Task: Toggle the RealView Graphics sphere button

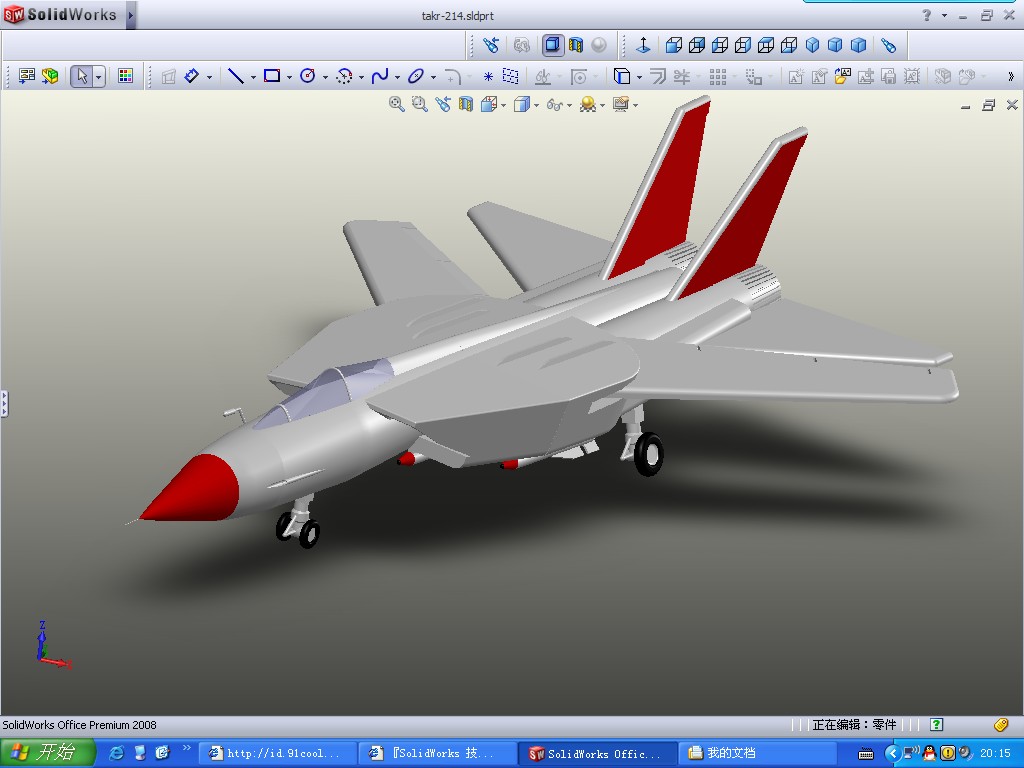Action: 599,45
